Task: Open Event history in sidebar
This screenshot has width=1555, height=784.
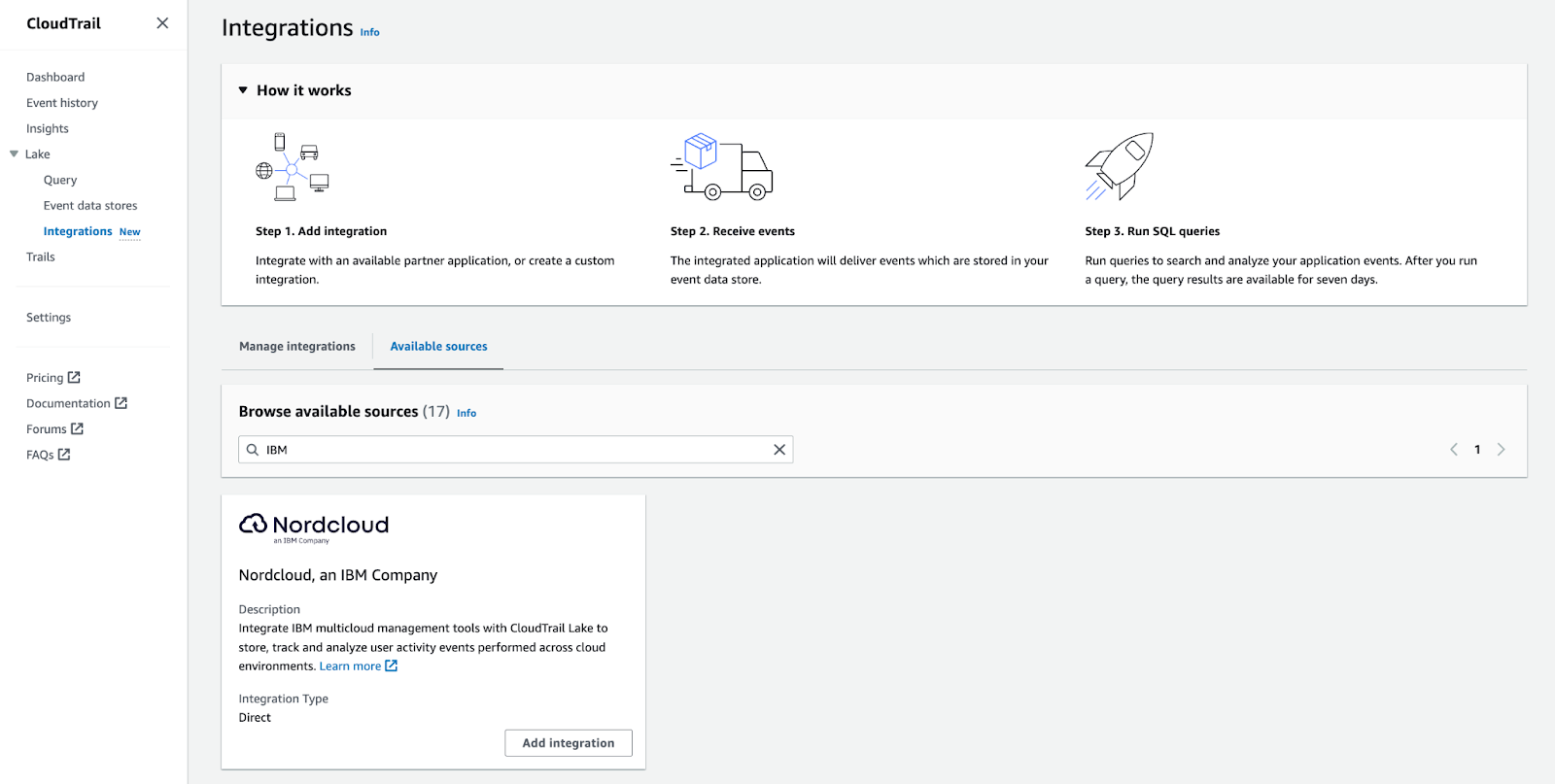Action: click(62, 103)
